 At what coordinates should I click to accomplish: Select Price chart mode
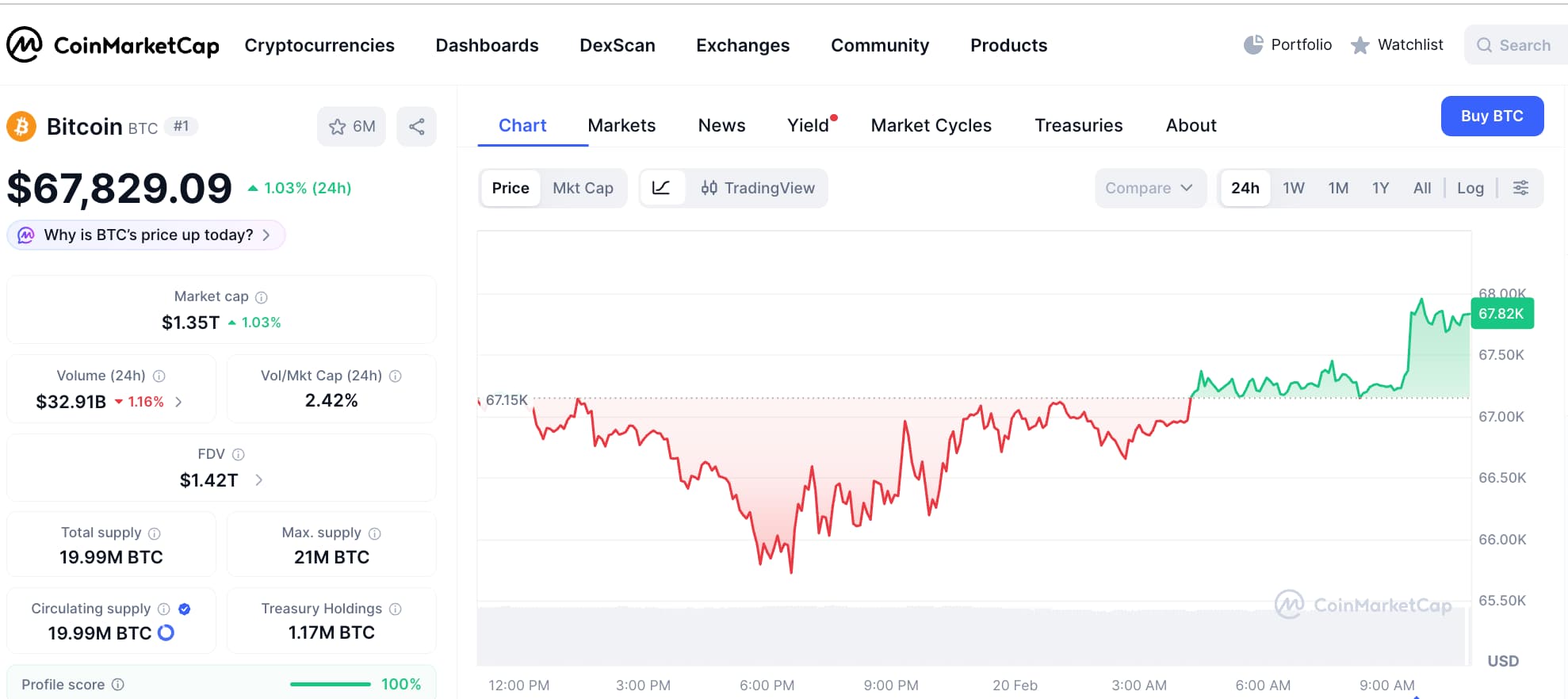[511, 188]
